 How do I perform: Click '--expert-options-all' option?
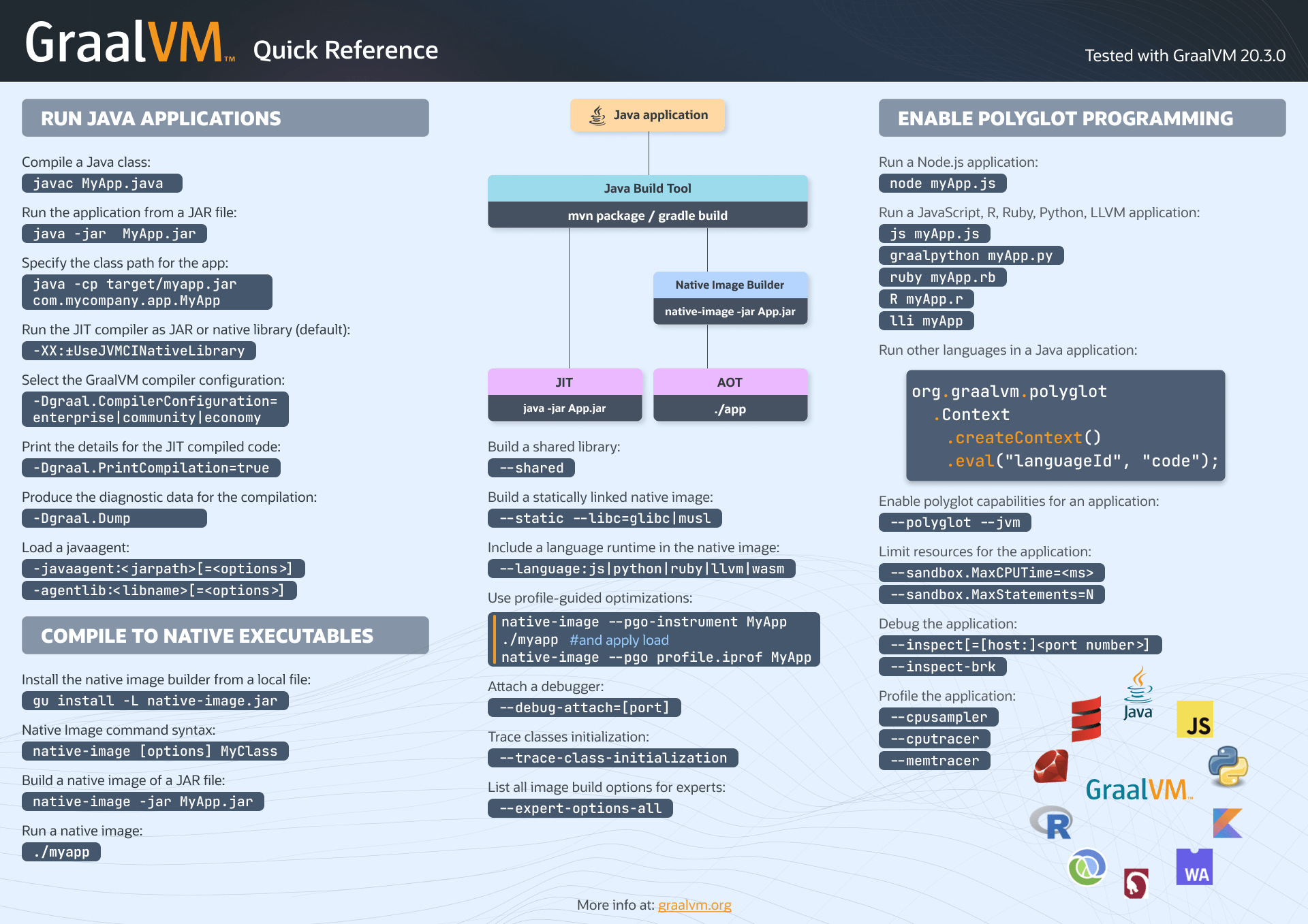pyautogui.click(x=580, y=808)
